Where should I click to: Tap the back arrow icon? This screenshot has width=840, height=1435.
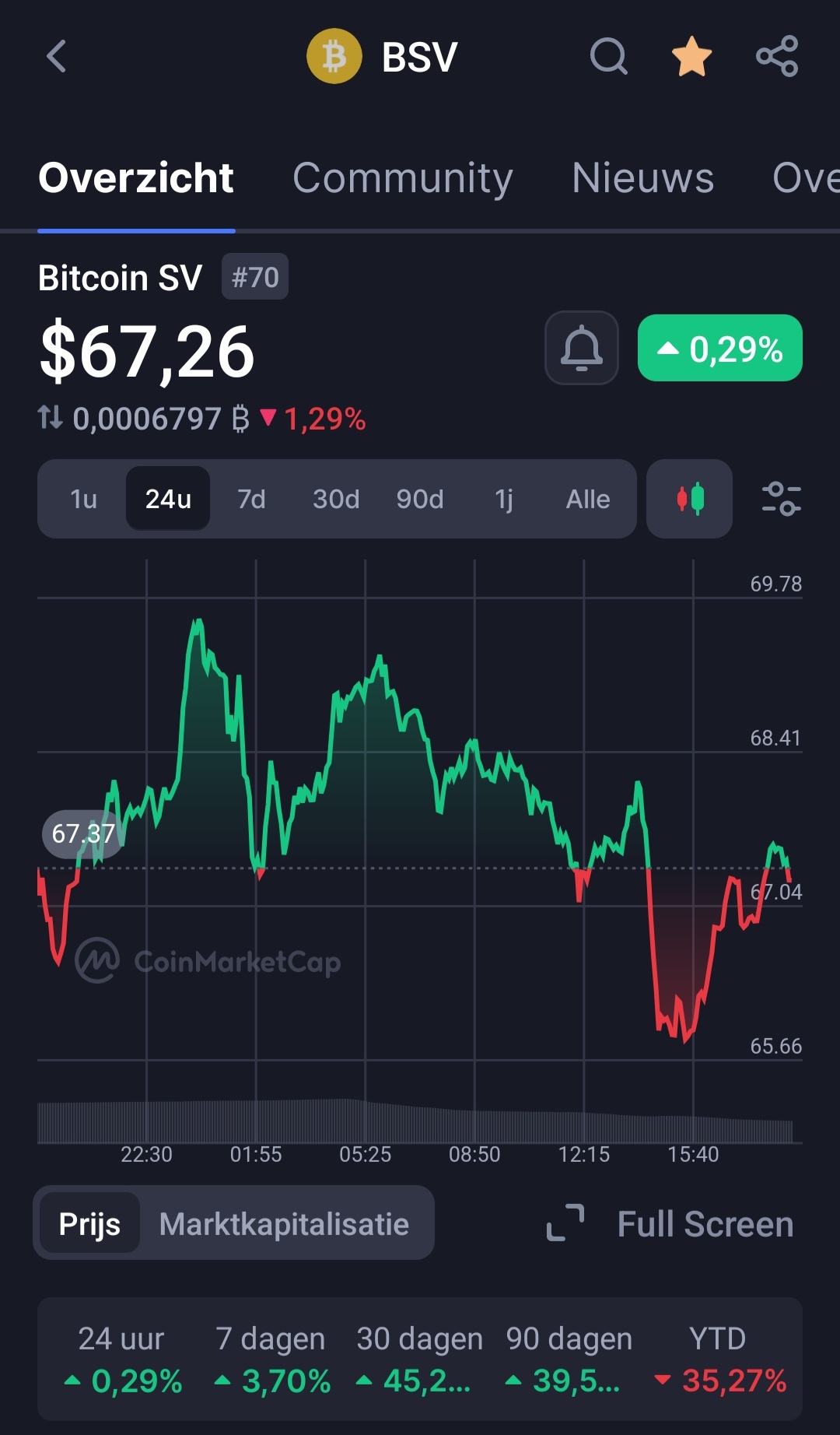56,57
